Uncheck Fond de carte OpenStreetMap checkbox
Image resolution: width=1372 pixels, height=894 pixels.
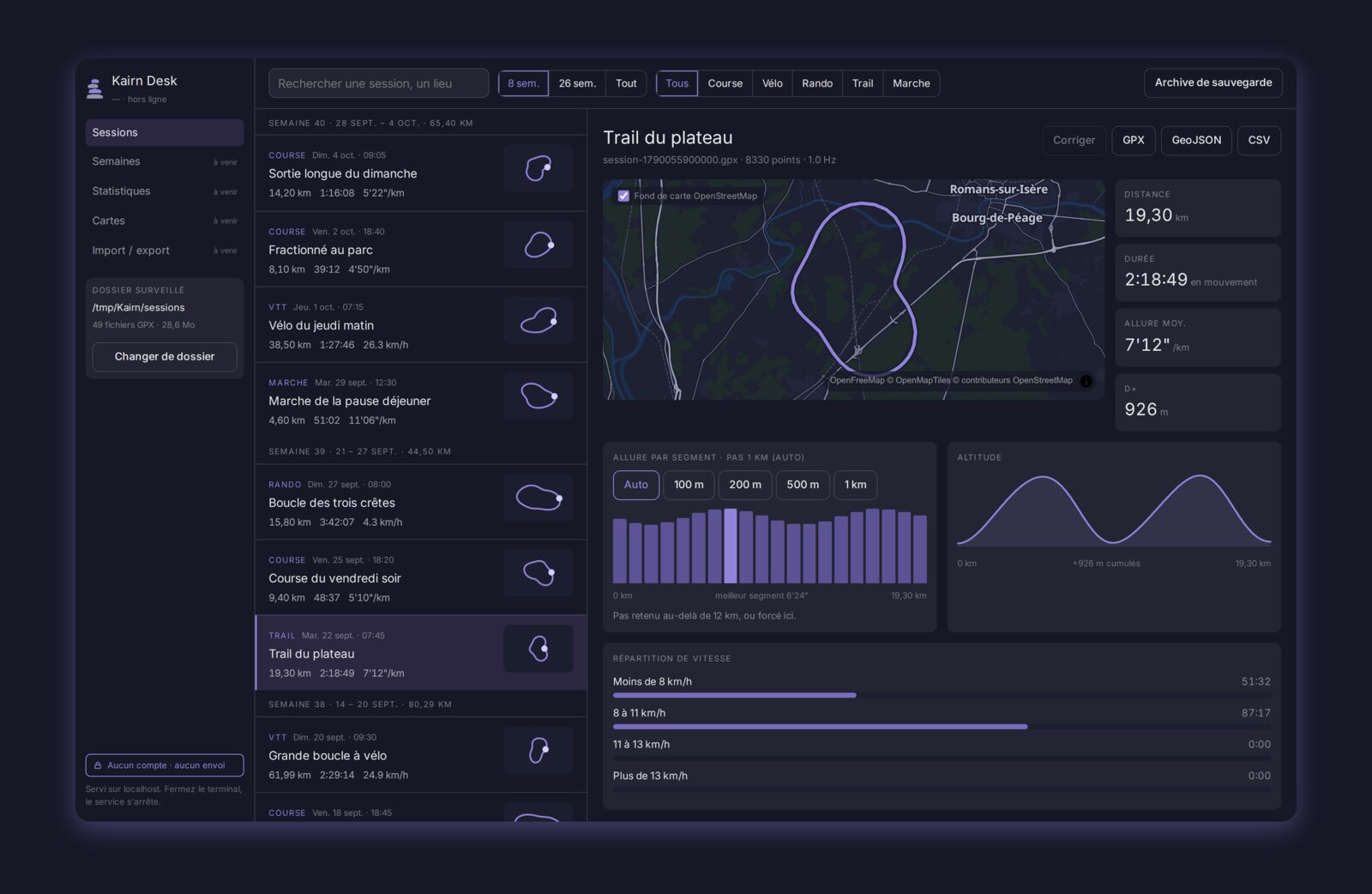tap(623, 196)
